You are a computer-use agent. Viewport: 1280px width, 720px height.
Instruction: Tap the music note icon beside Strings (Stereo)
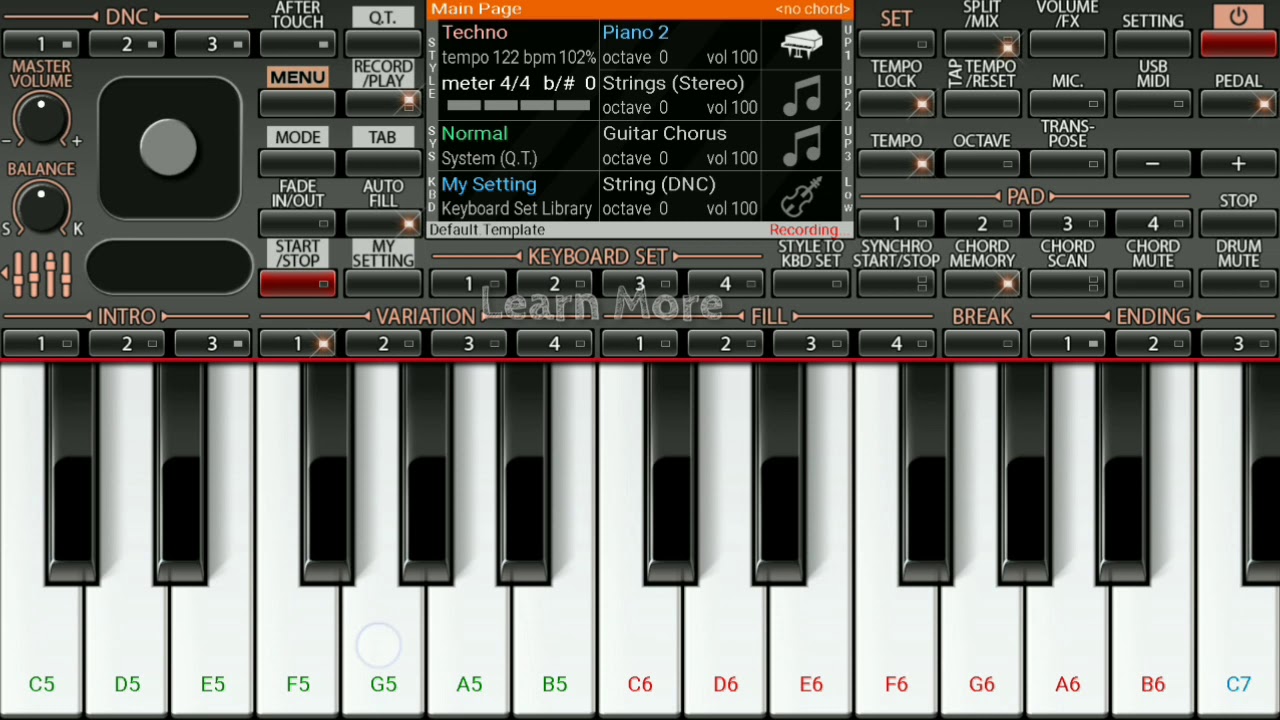pyautogui.click(x=801, y=95)
